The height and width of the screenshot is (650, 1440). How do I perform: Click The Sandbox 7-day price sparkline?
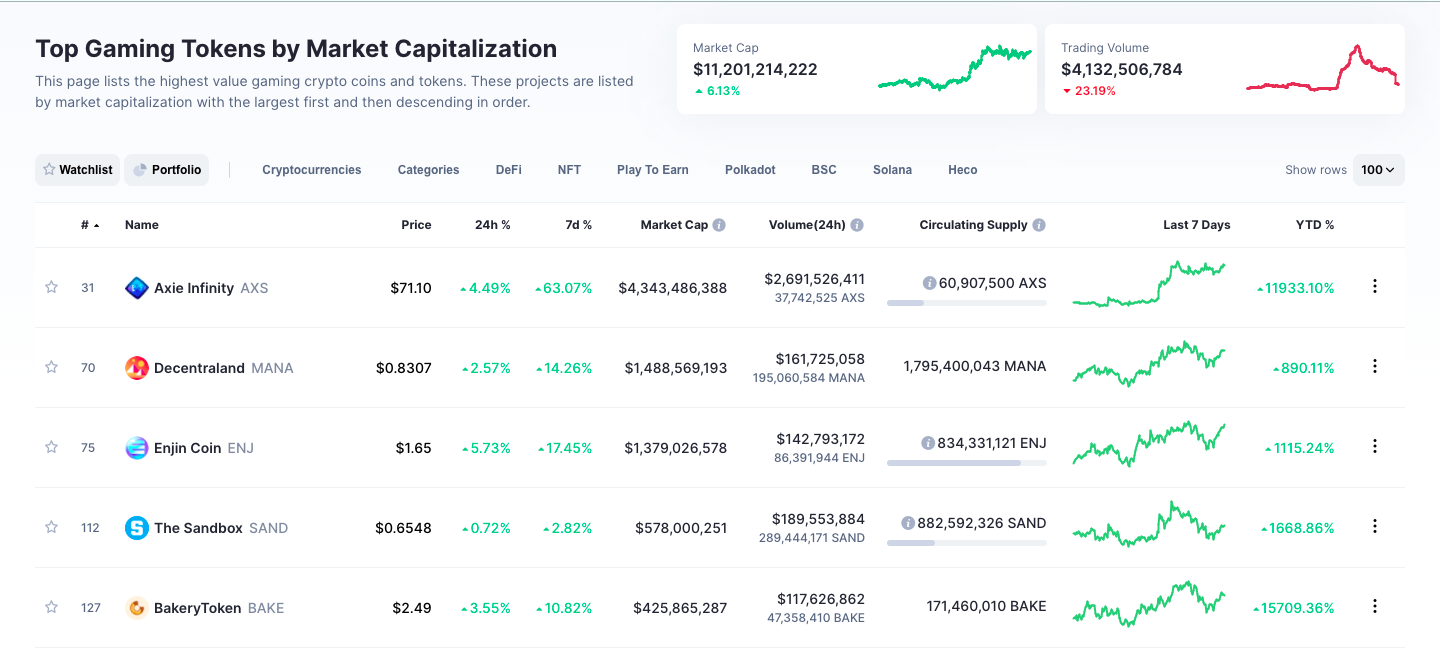[x=1149, y=526]
